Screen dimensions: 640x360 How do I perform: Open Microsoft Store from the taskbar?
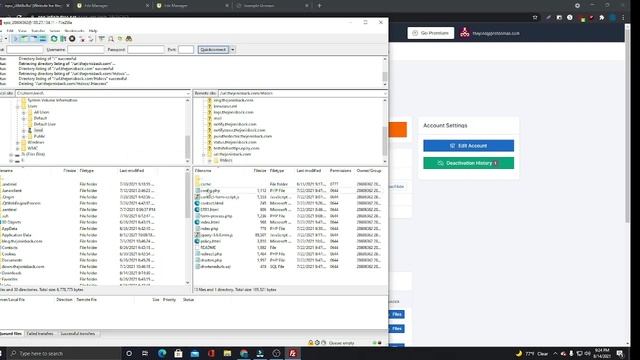[x=178, y=353]
